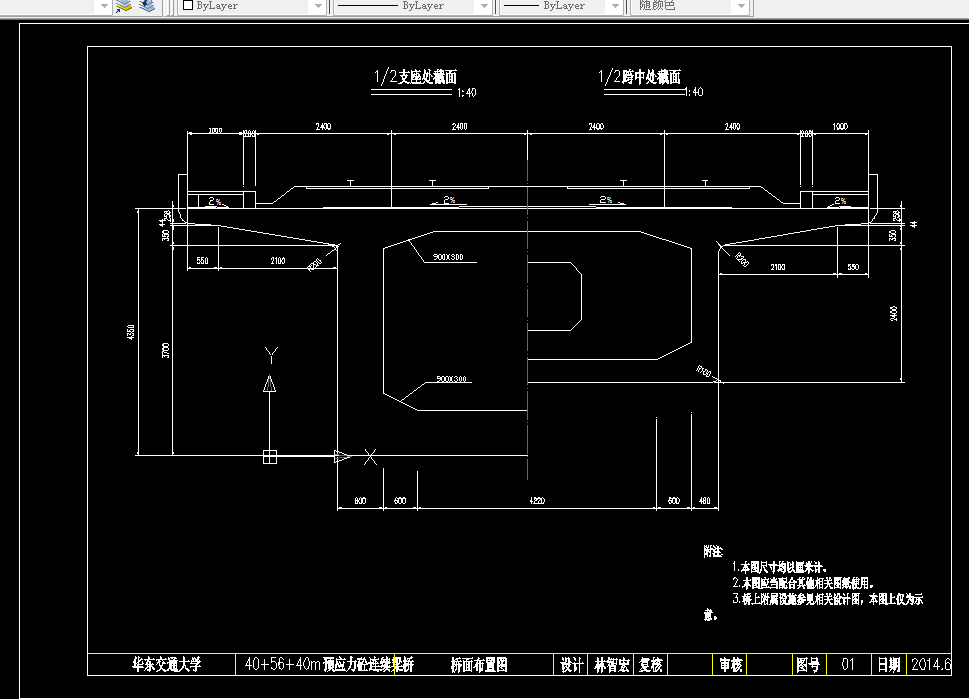Select the 复核 label in title block
Screen dimensions: 969x699
(651, 665)
